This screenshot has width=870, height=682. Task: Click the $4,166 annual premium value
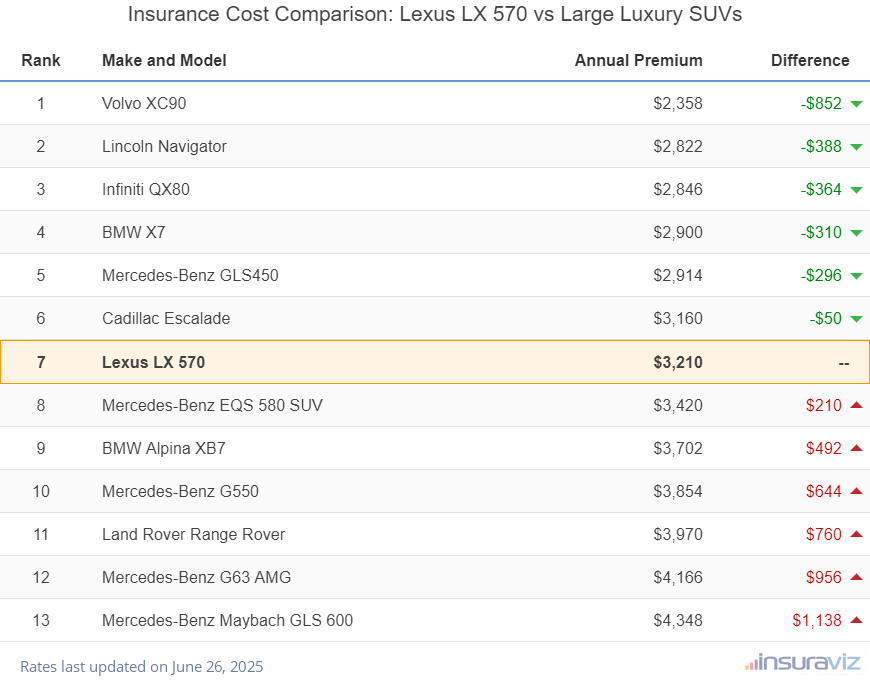click(678, 578)
